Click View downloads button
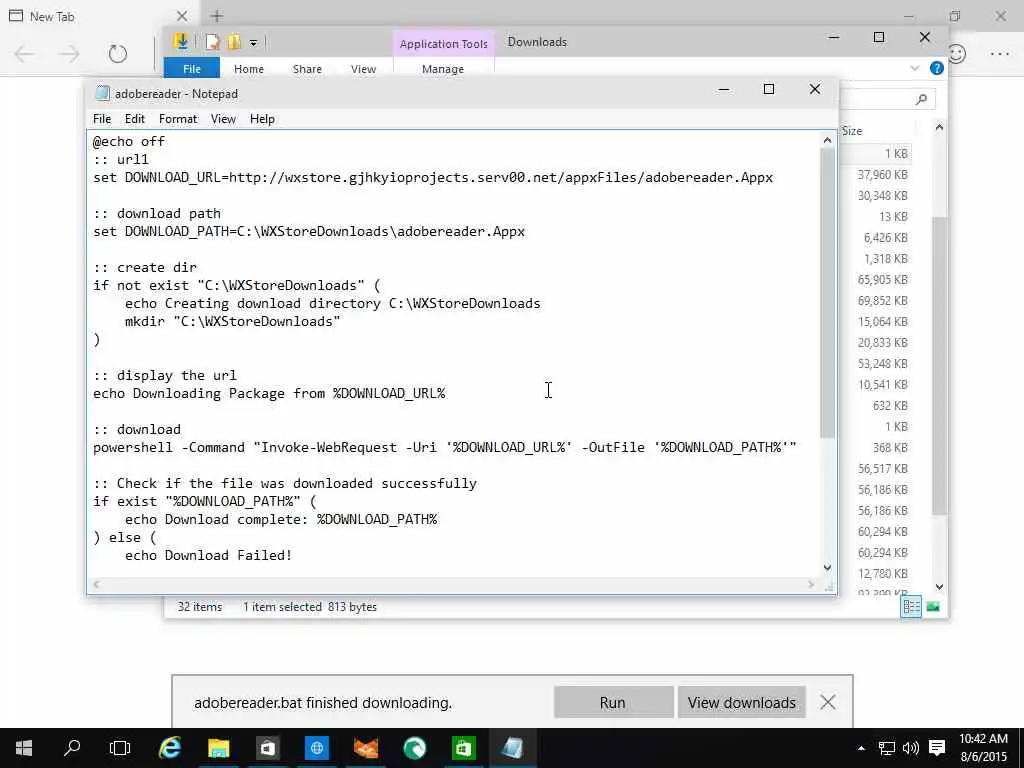Image resolution: width=1024 pixels, height=768 pixels. click(x=741, y=702)
